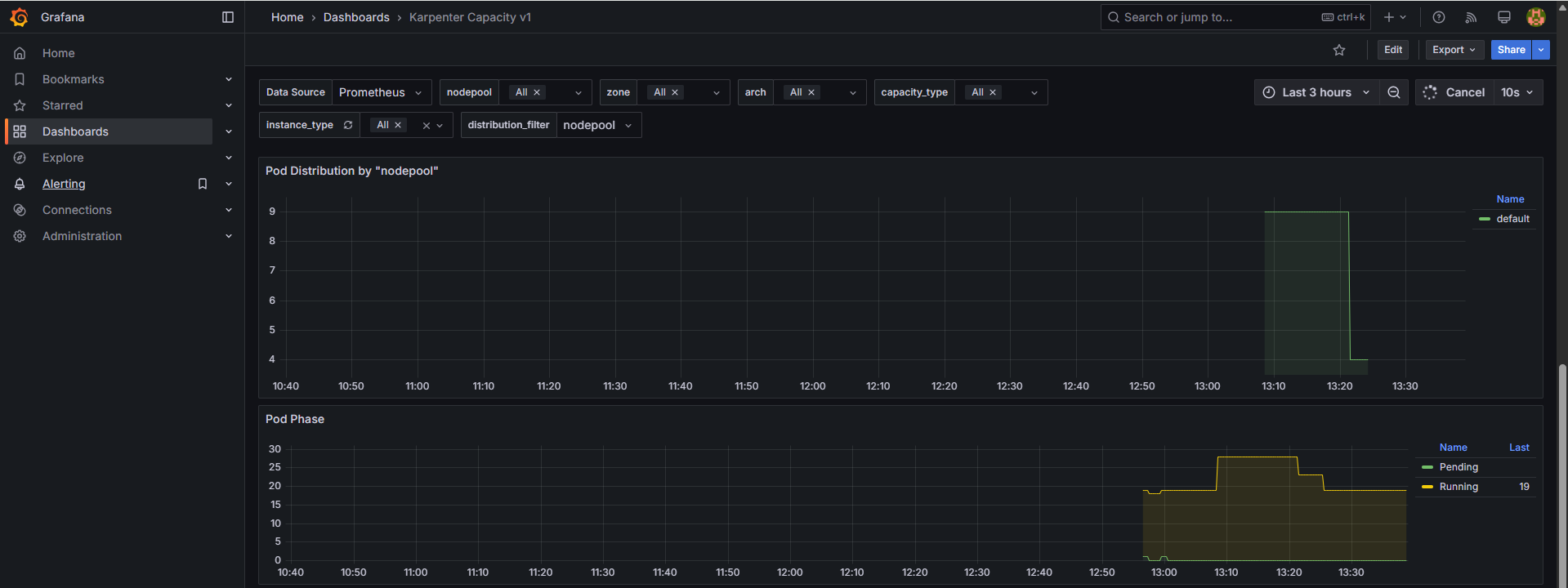Expand the Connections section chevron
Screen dimensions: 1568x588
(229, 210)
